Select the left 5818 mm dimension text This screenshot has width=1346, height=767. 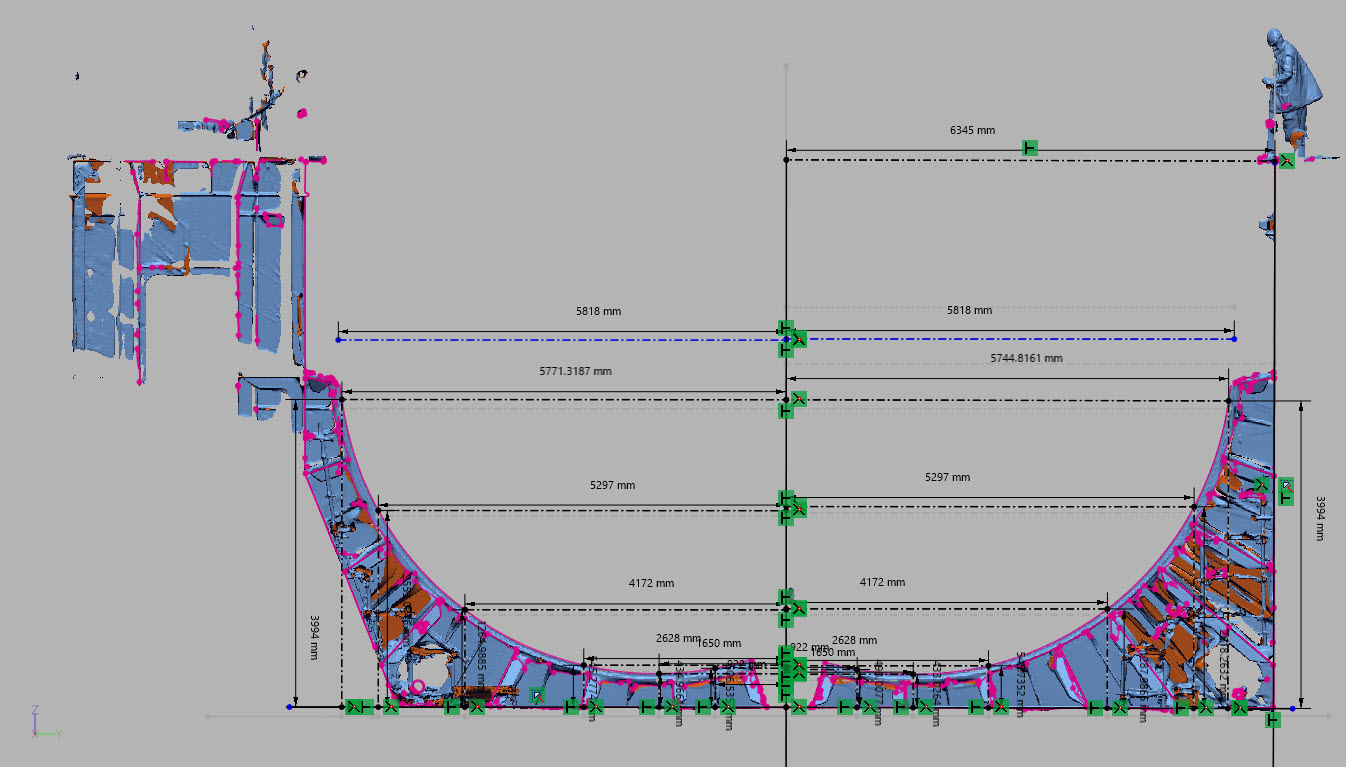point(598,311)
